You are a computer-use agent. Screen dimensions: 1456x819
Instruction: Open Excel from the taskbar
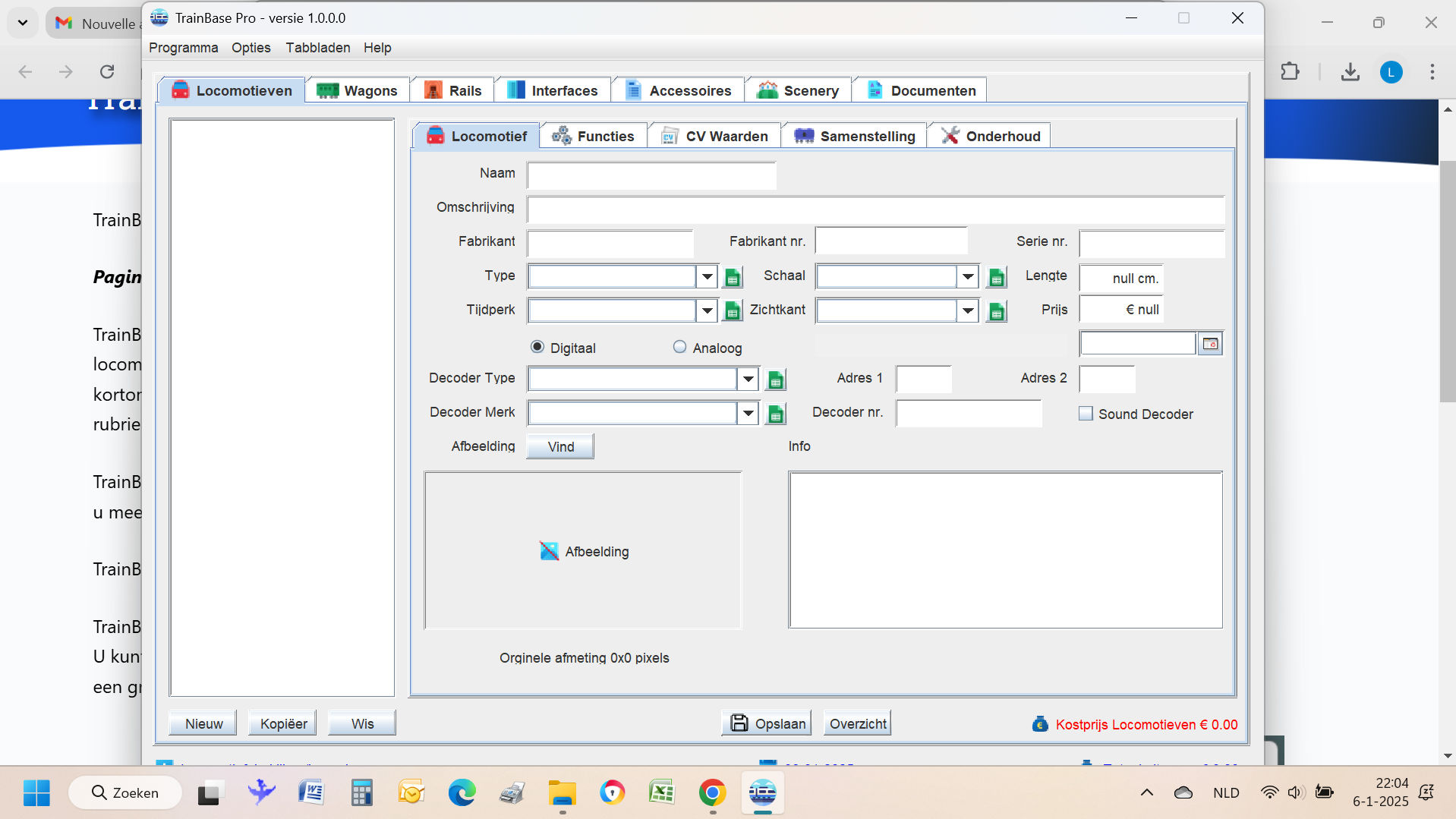(x=662, y=792)
